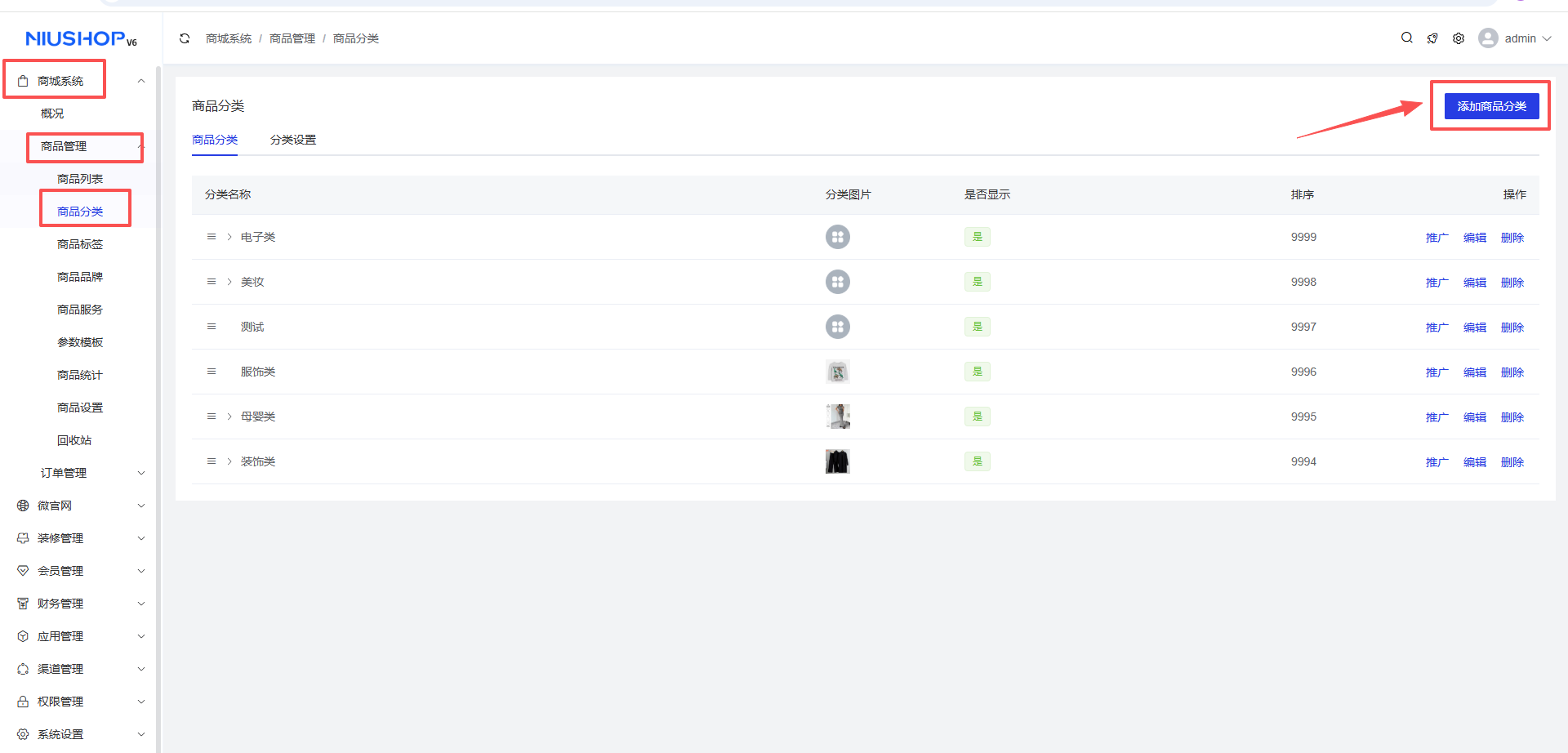Click the 服饰类 category name
The height and width of the screenshot is (753, 1568).
258,372
